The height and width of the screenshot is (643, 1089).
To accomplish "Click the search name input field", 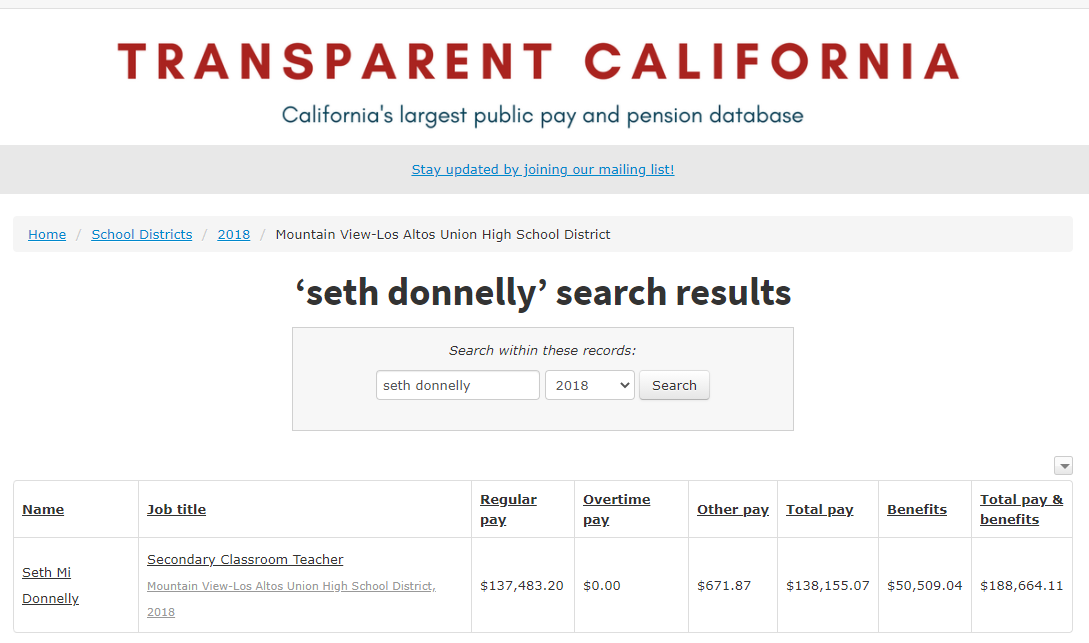I will tap(457, 385).
